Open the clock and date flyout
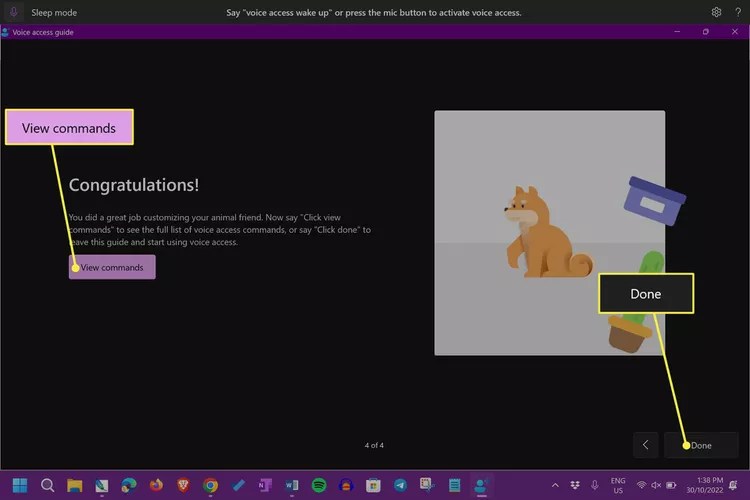Image resolution: width=750 pixels, height=500 pixels. tap(705, 485)
